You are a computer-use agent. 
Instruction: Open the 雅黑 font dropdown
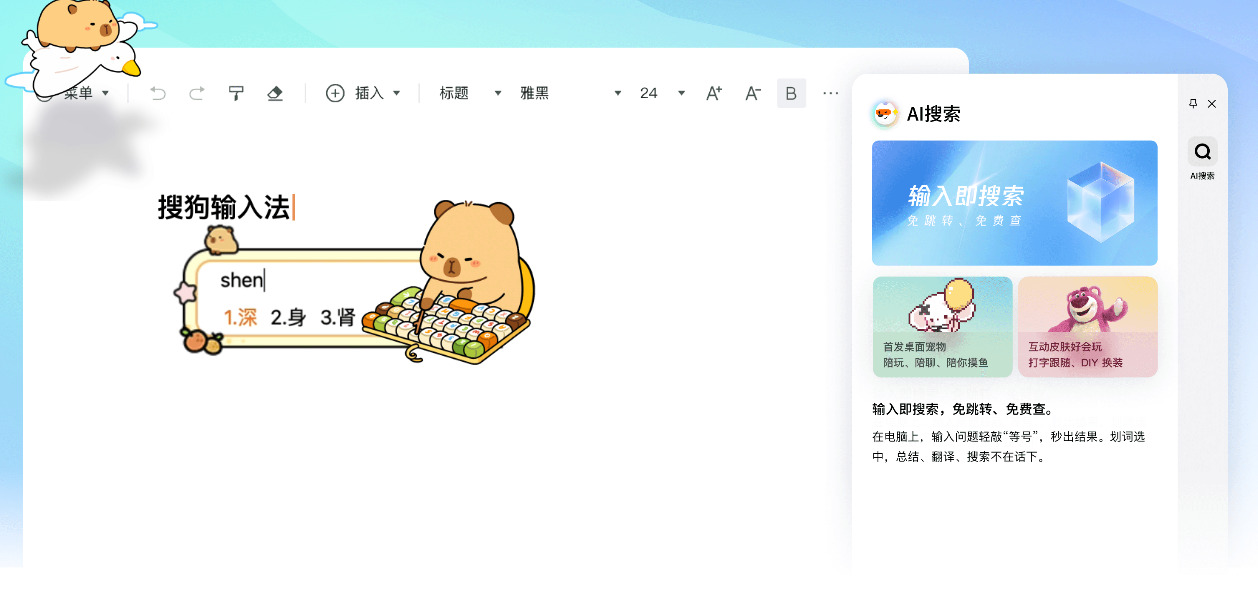(x=570, y=93)
